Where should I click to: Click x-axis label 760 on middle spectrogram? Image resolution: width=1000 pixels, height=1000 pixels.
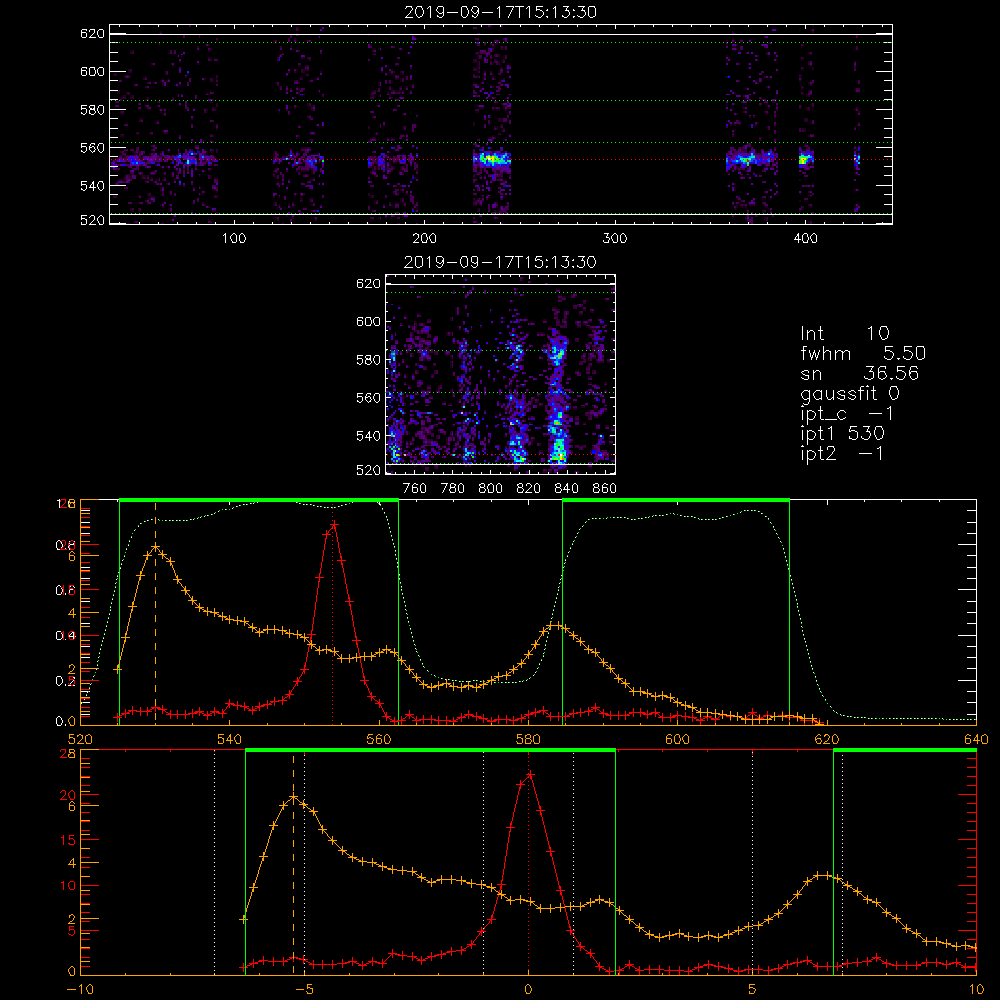tap(415, 489)
